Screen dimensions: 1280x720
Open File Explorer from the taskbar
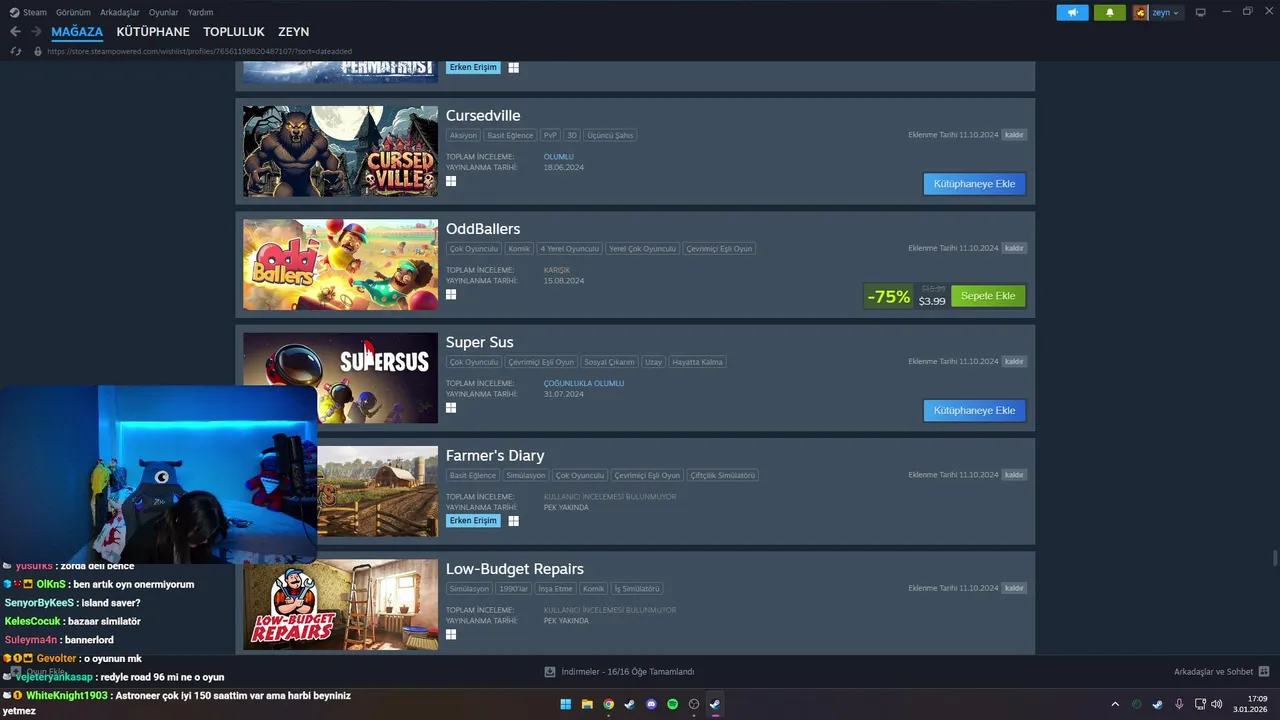click(x=587, y=704)
